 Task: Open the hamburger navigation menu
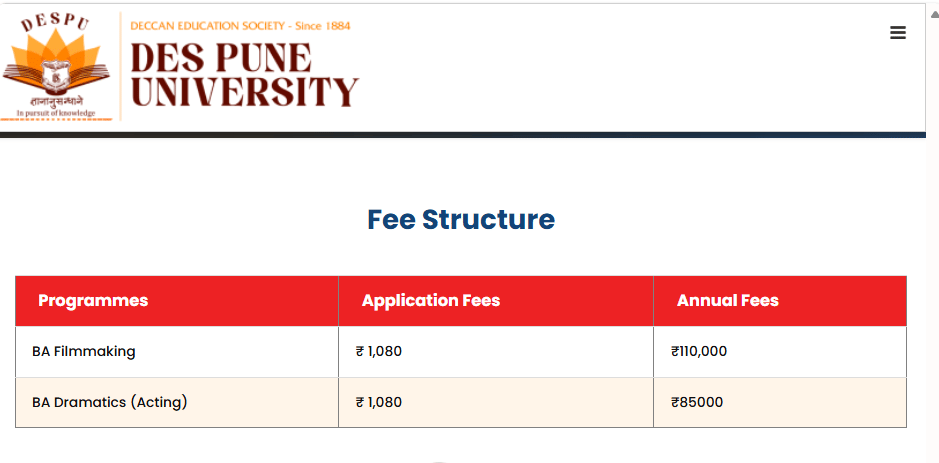(898, 33)
